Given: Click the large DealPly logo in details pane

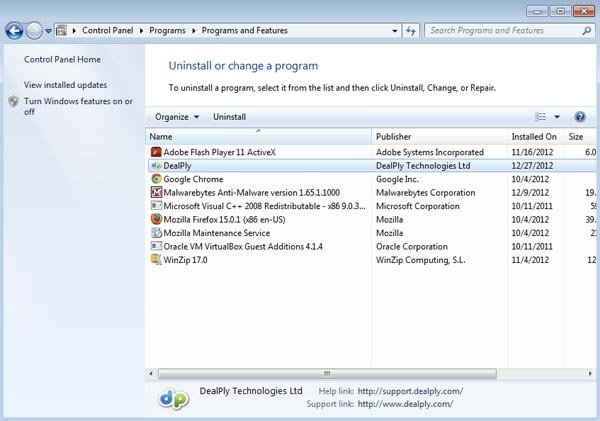Looking at the screenshot, I should click(x=174, y=398).
